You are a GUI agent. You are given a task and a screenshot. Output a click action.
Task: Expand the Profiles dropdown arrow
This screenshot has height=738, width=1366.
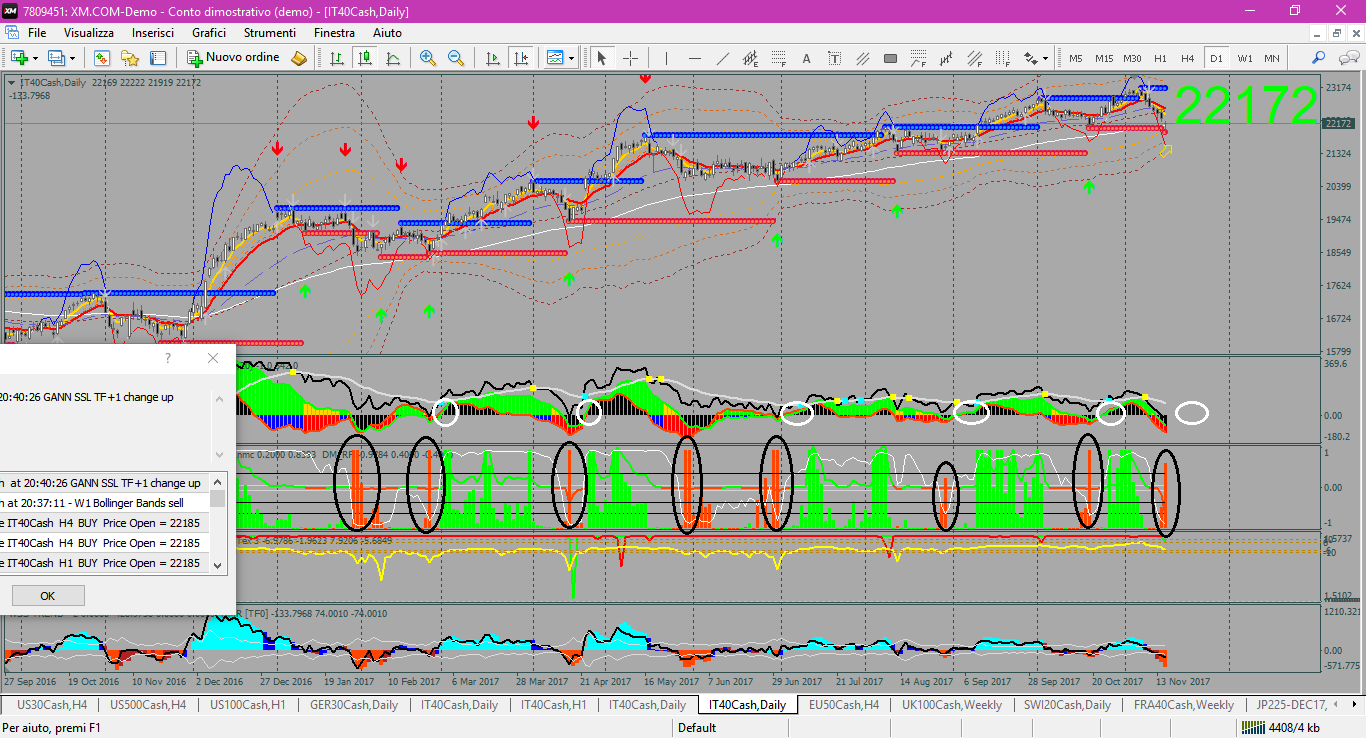click(72, 58)
